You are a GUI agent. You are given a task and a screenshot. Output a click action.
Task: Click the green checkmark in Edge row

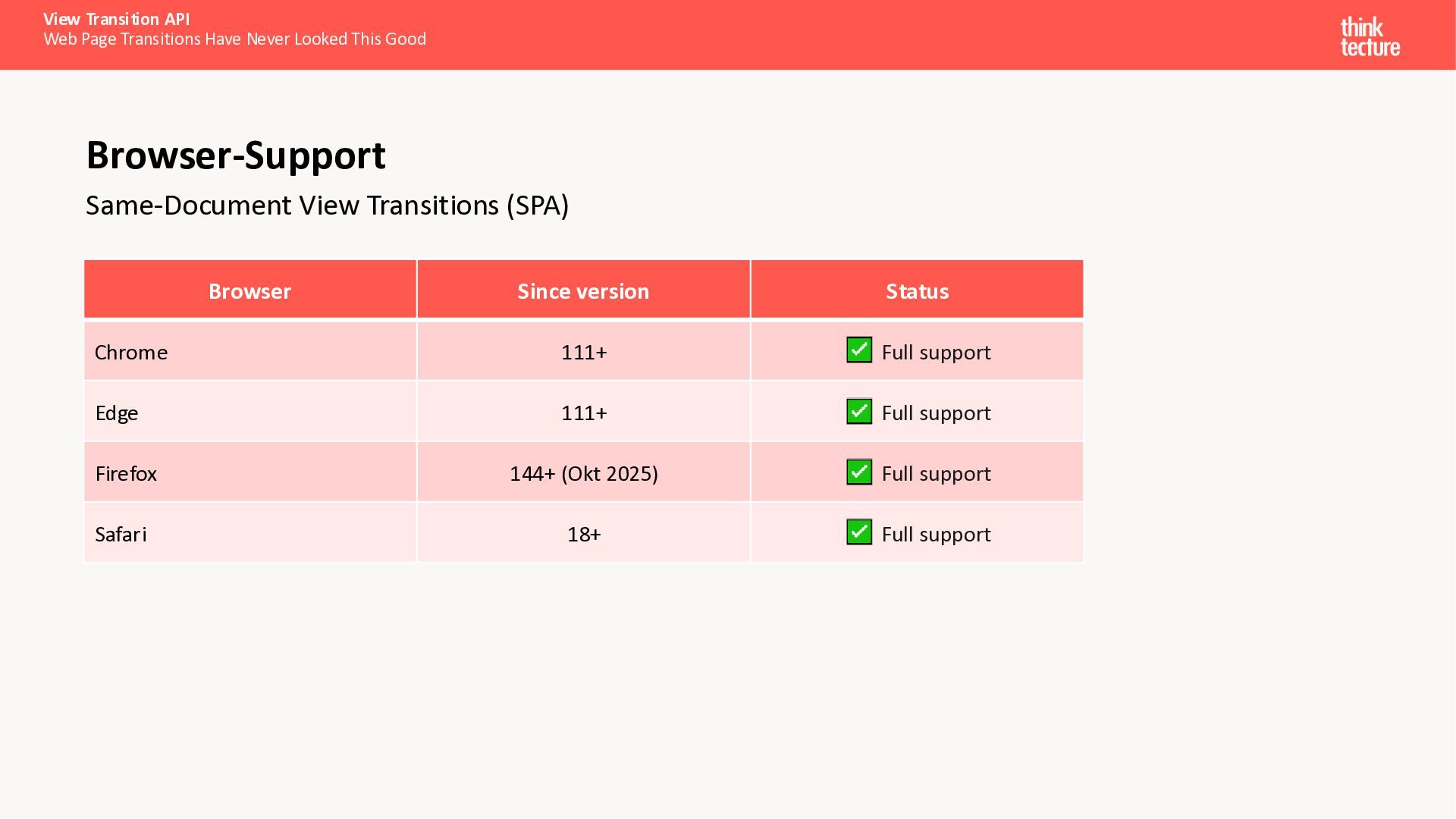[858, 412]
